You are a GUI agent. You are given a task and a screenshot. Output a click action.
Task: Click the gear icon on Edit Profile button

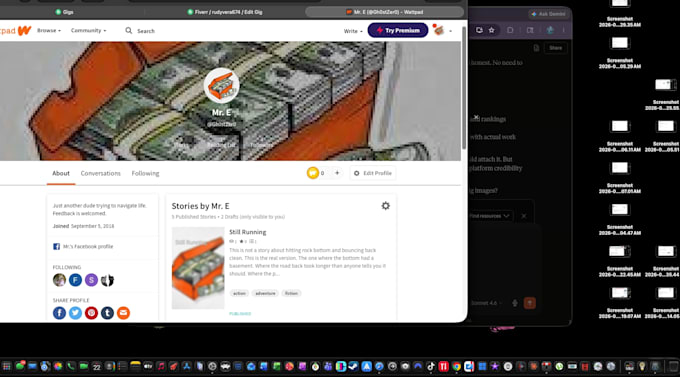point(356,173)
